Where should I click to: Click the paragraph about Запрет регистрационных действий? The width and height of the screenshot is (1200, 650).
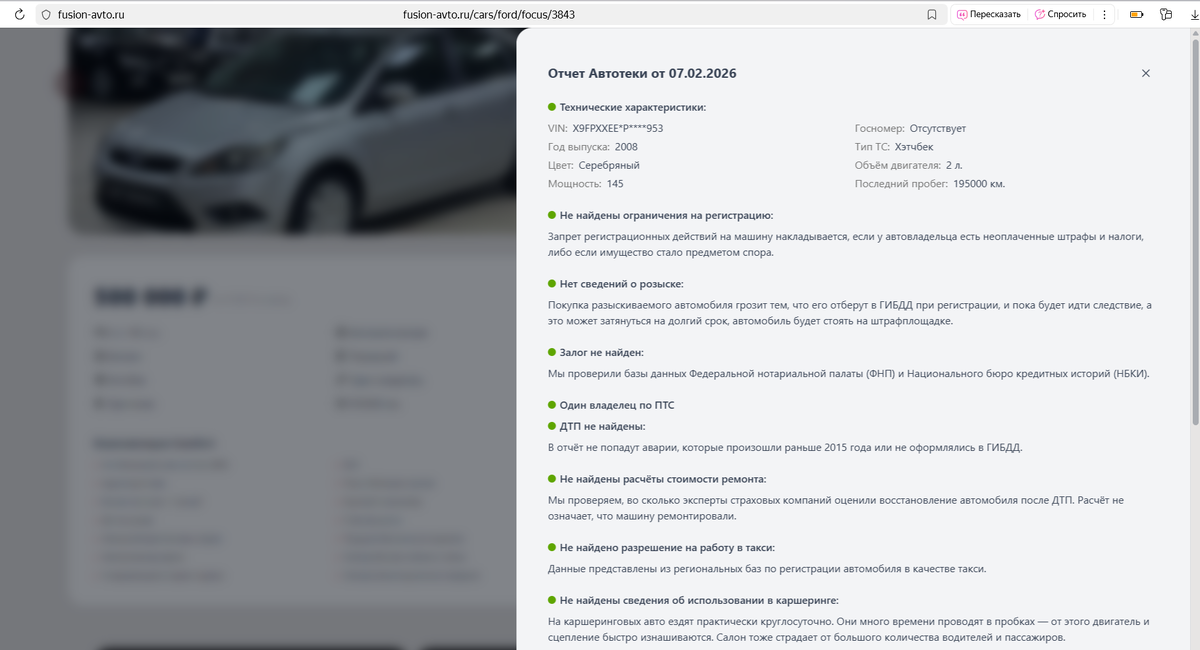(x=846, y=245)
